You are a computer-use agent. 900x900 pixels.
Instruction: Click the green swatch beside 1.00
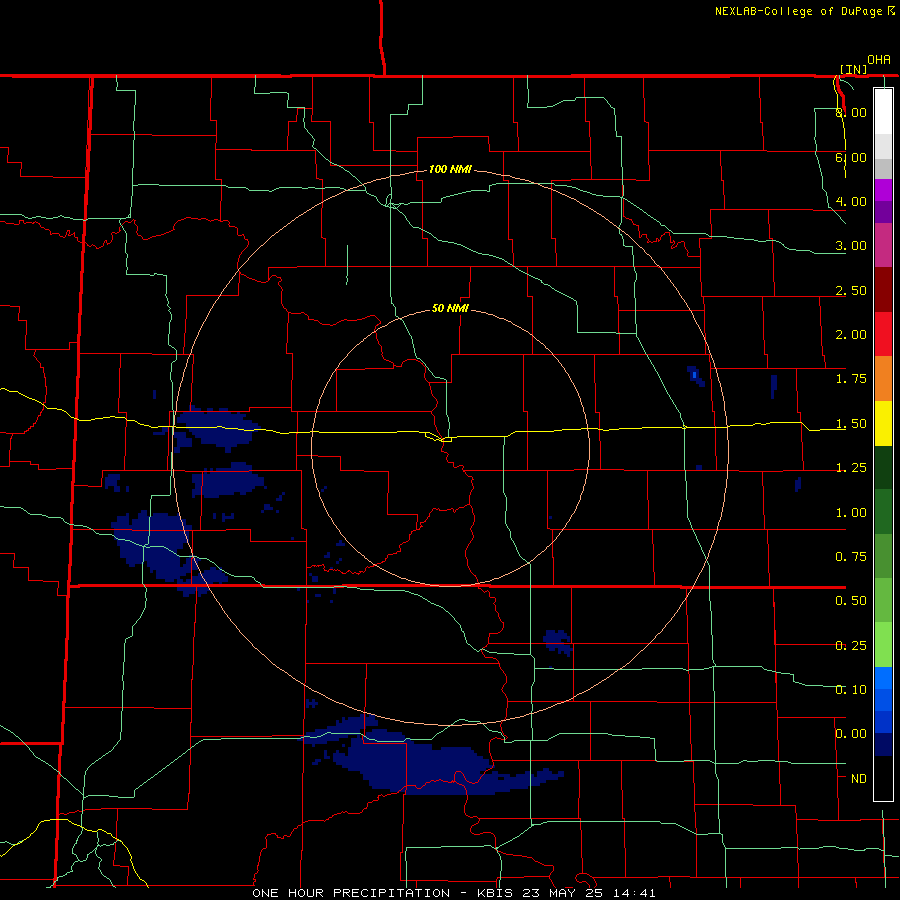pyautogui.click(x=883, y=512)
